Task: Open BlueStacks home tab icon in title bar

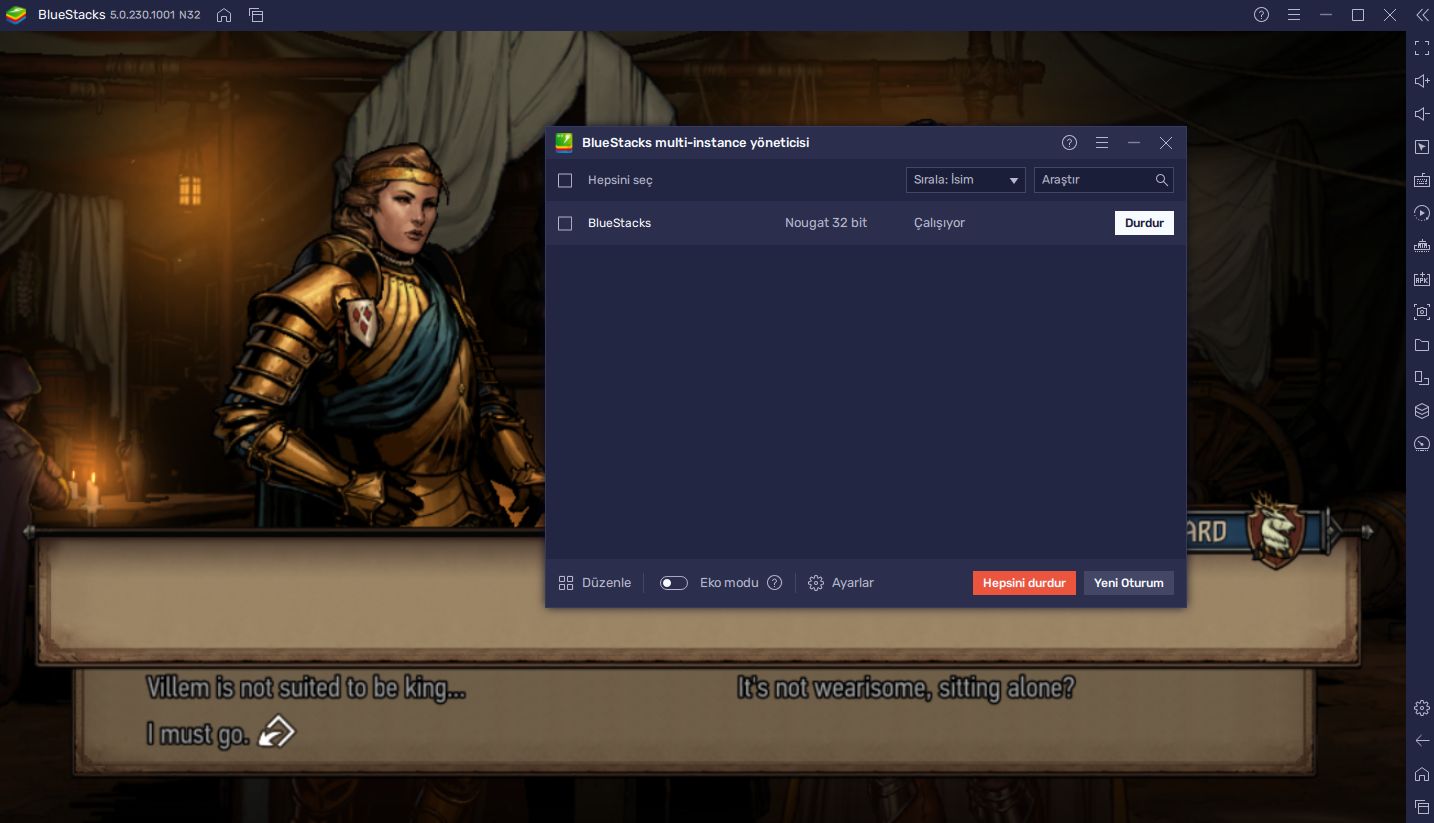Action: [224, 15]
